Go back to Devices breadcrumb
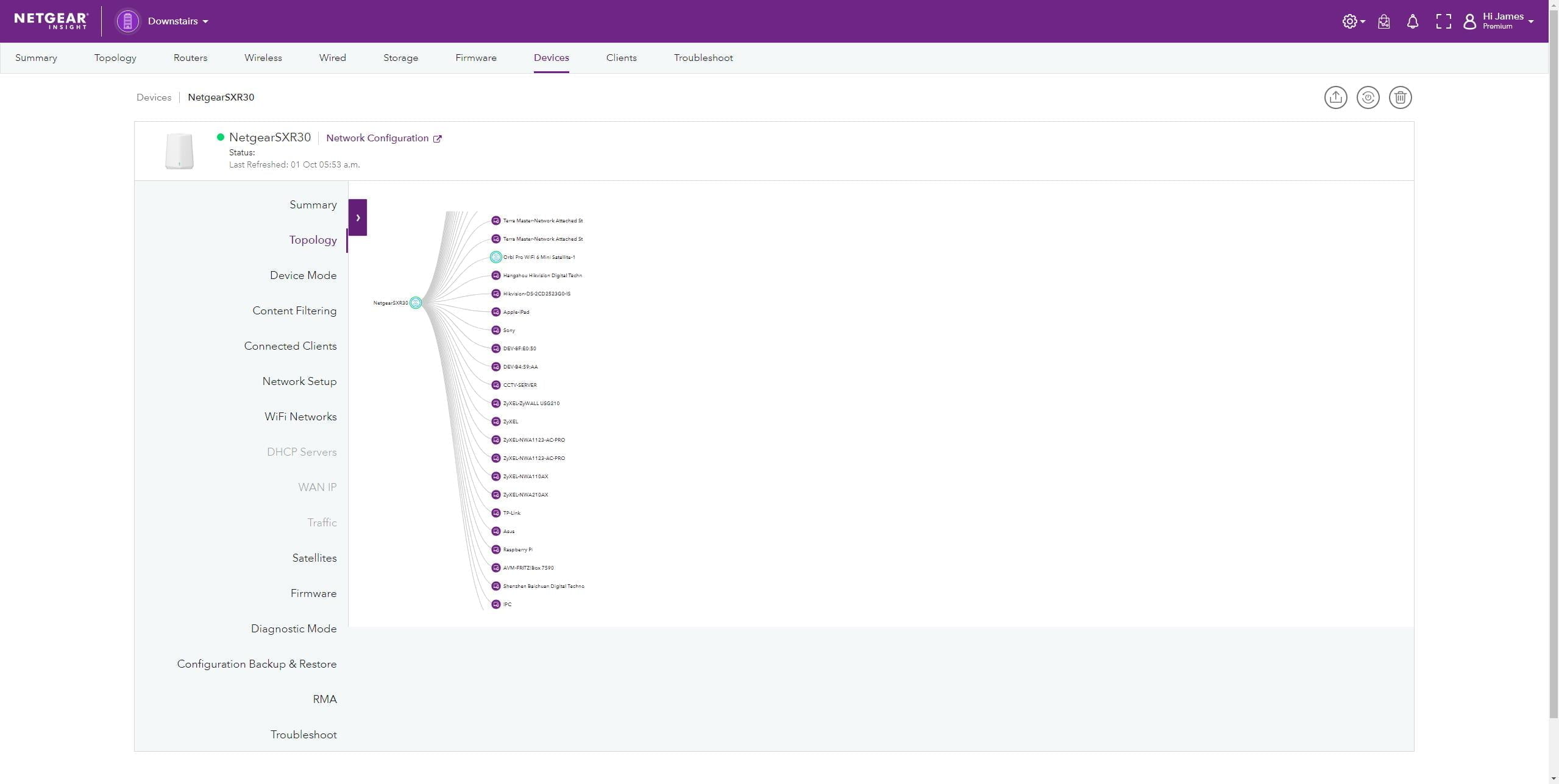This screenshot has width=1559, height=784. [154, 97]
